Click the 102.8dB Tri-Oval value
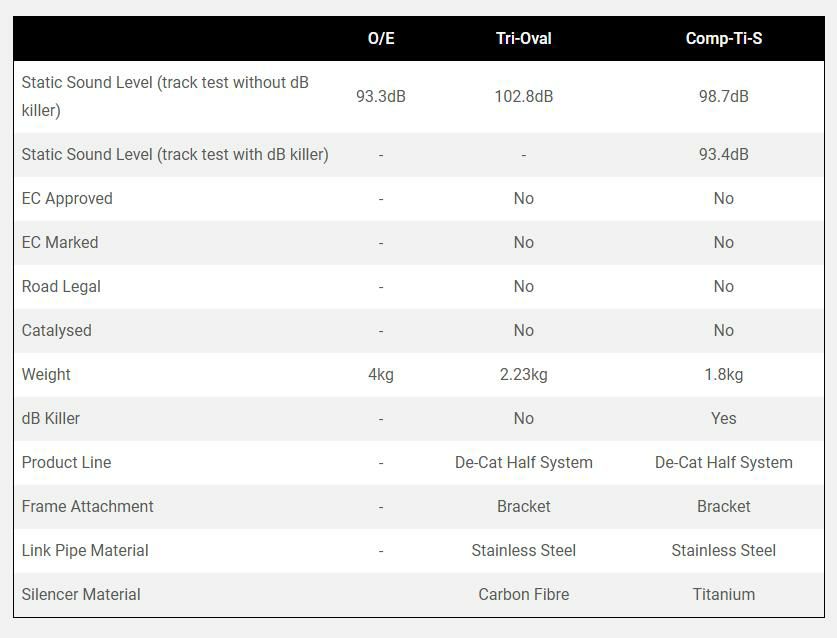 point(523,97)
